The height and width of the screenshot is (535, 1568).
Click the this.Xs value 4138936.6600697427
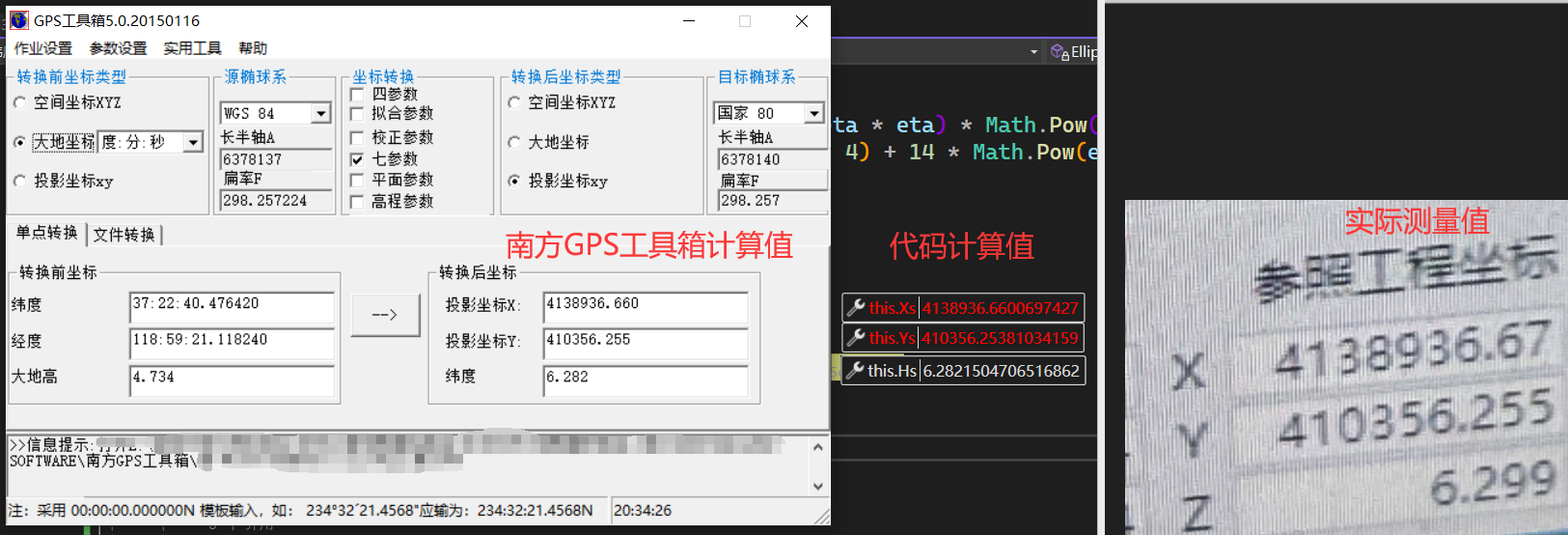[x=1001, y=308]
